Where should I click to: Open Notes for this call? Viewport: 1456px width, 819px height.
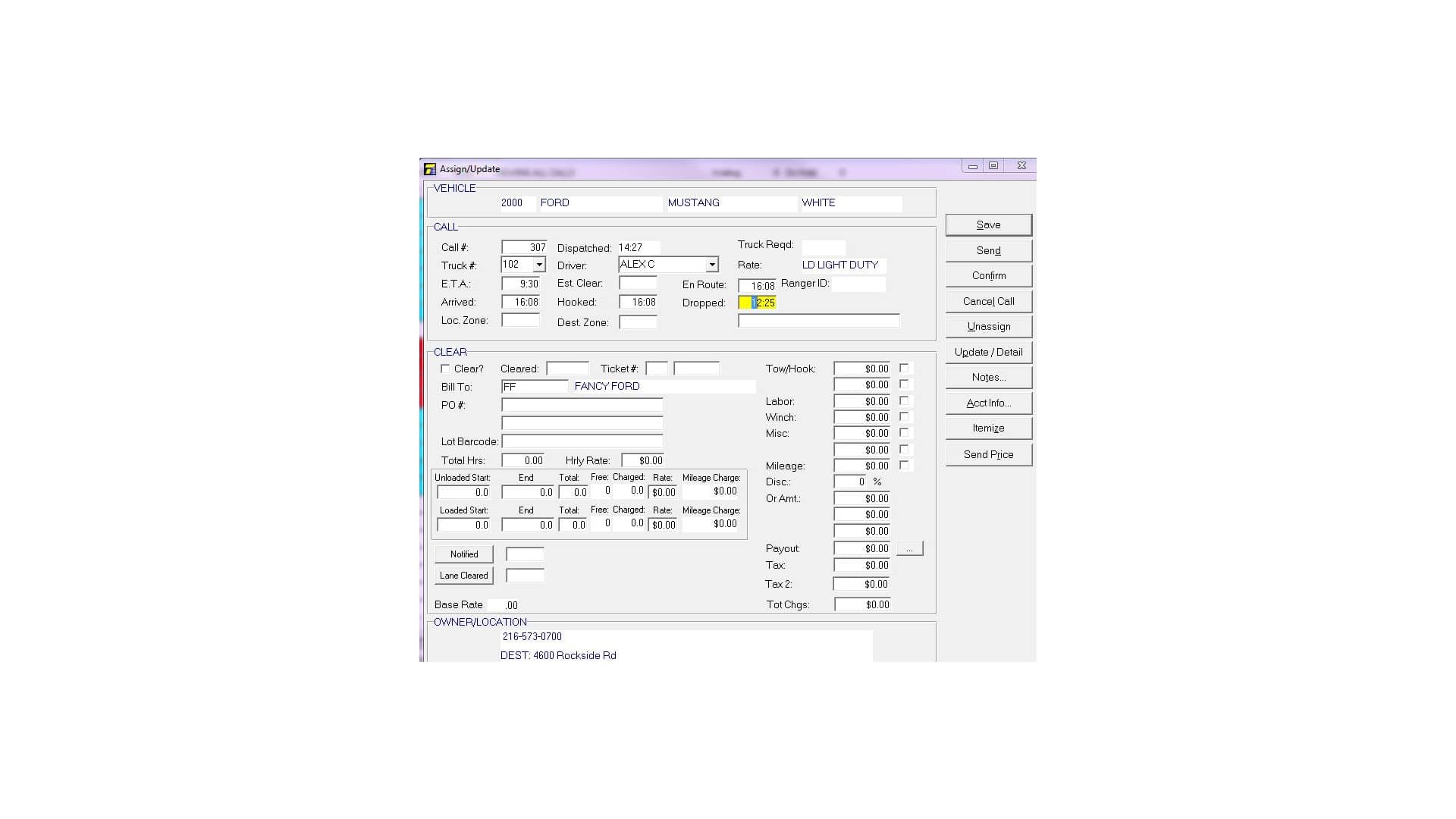tap(988, 377)
